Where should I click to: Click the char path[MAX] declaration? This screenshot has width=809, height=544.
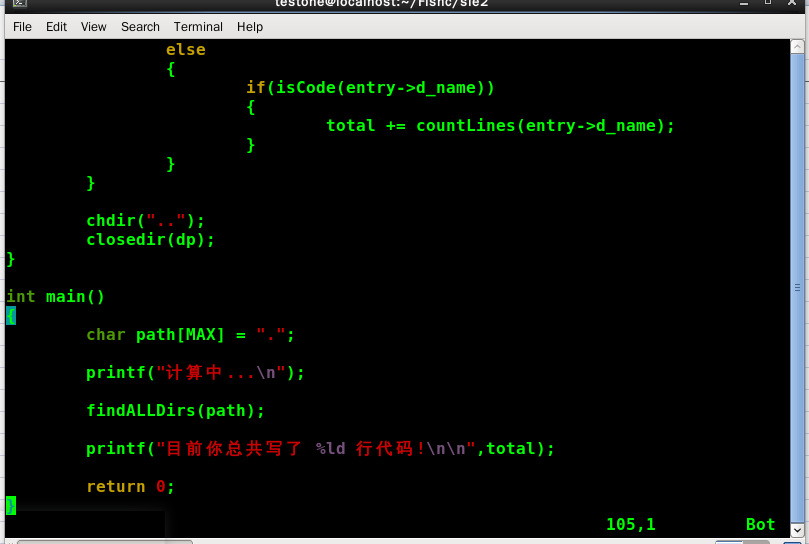[x=190, y=335]
